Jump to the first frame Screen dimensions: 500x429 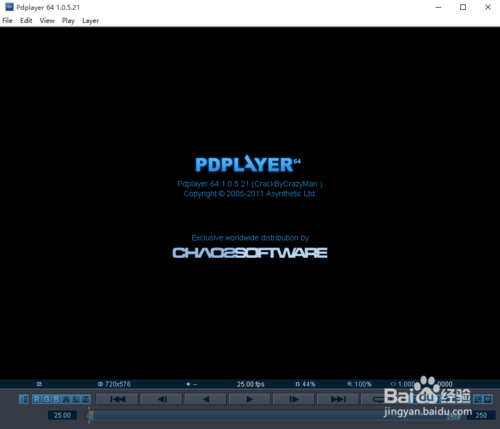pyautogui.click(x=117, y=399)
